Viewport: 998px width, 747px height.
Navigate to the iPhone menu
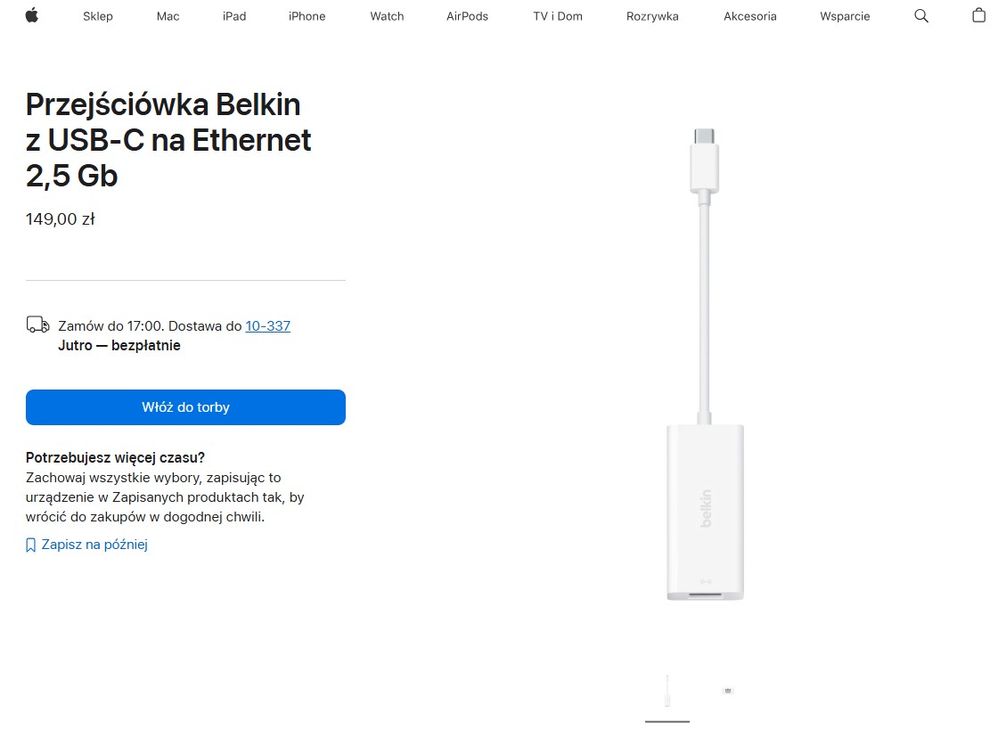point(307,16)
